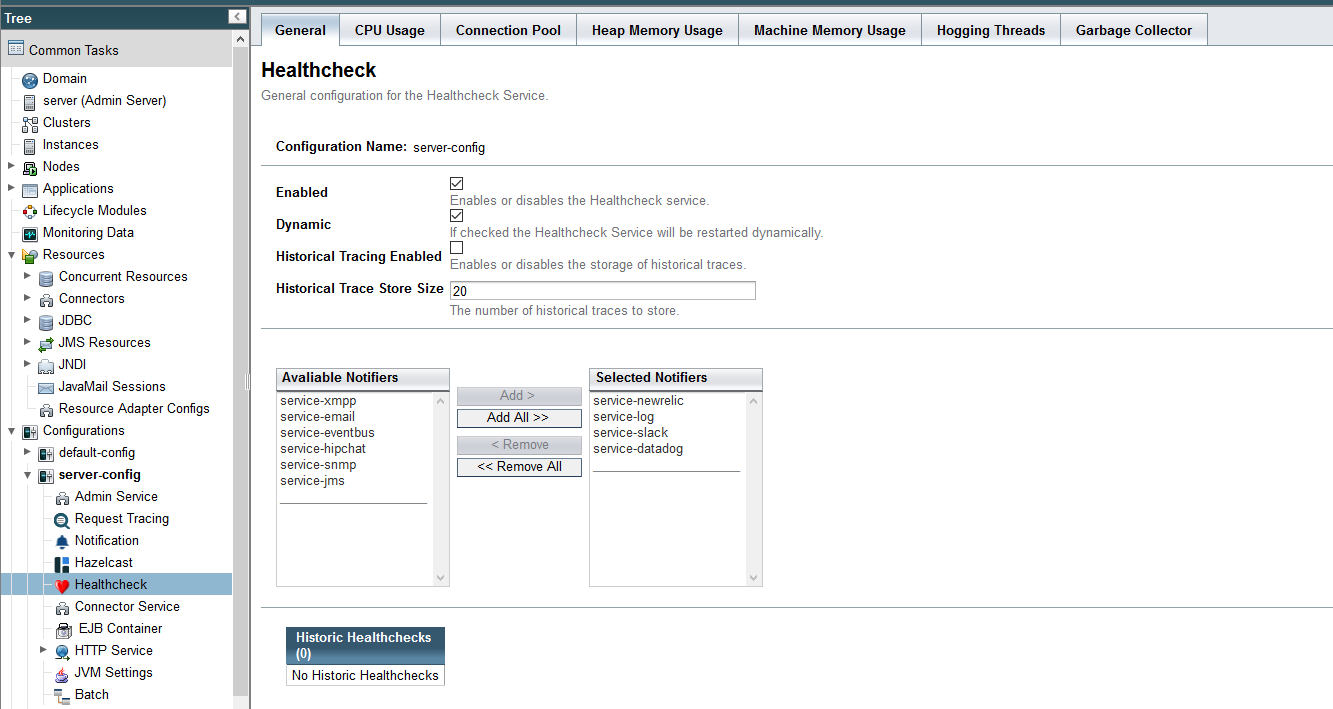This screenshot has width=1333, height=709.
Task: Expand the Nodes tree item
Action: point(11,166)
